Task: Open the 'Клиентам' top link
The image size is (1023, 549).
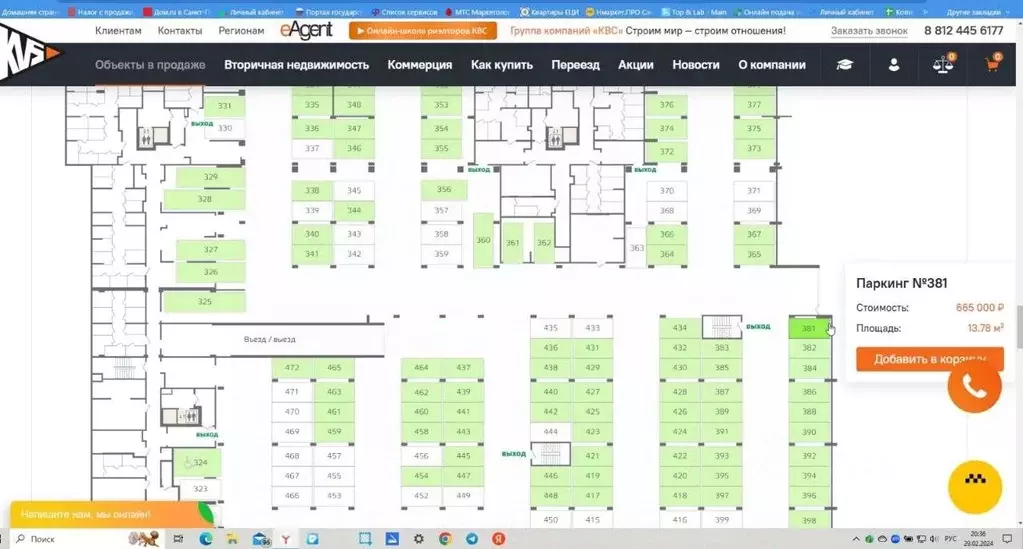Action: pos(118,30)
